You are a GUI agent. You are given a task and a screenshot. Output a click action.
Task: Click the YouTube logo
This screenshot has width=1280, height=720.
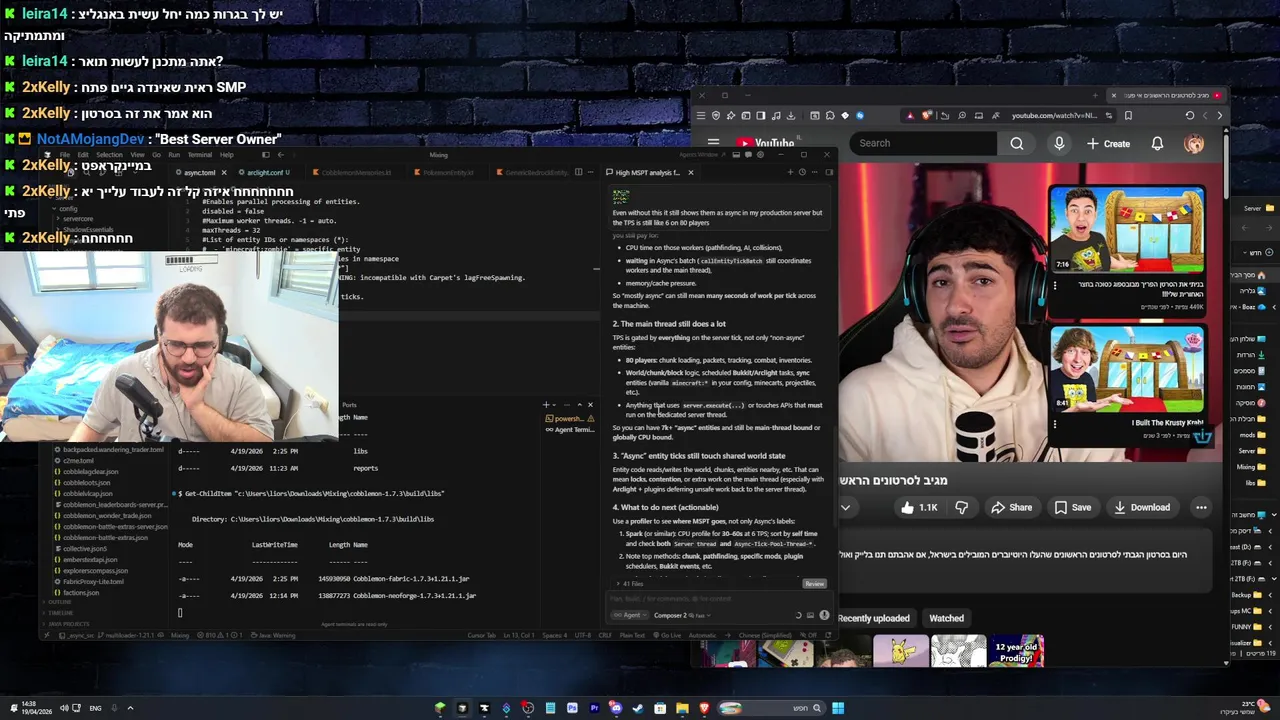pos(765,143)
